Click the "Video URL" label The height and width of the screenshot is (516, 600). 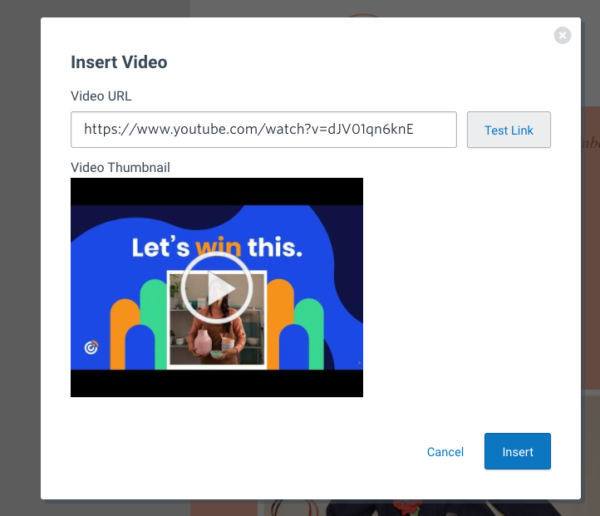click(101, 96)
